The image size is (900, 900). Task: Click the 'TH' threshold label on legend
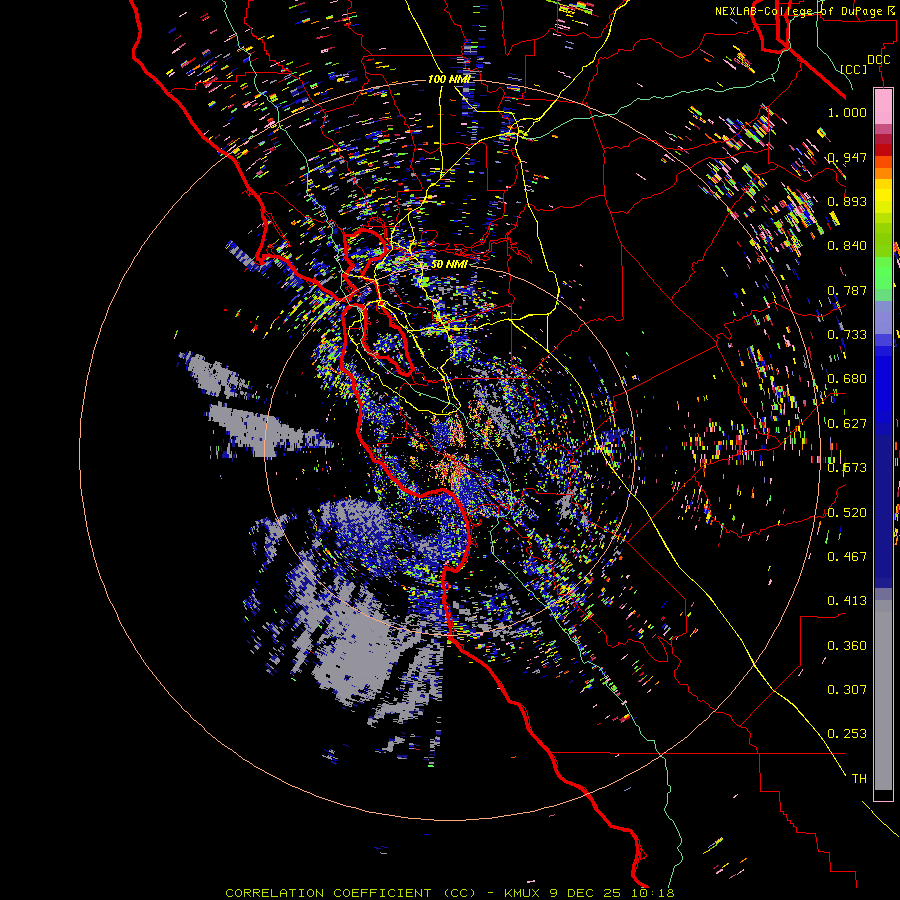[859, 779]
